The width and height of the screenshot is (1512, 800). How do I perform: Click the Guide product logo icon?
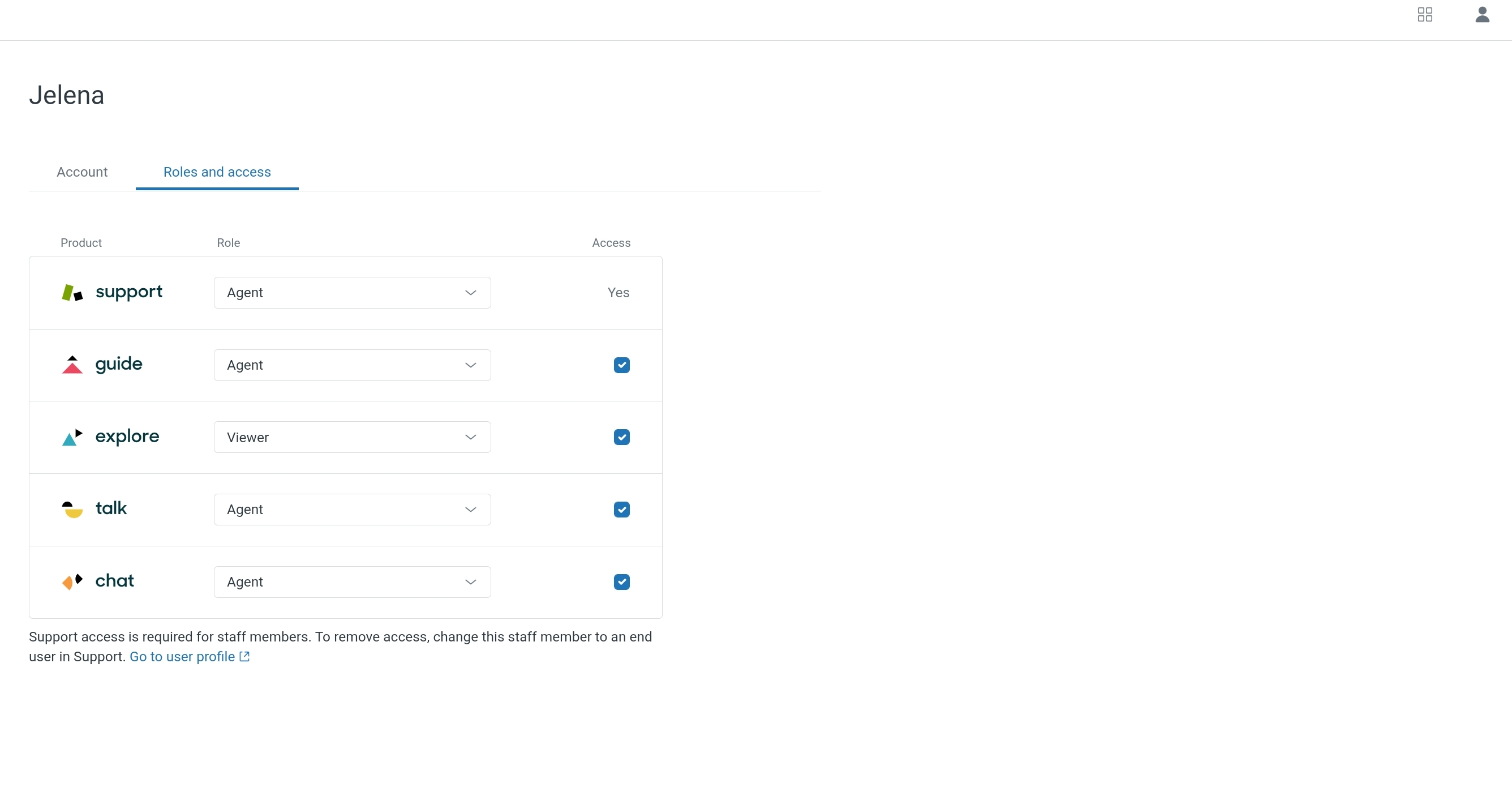72,365
